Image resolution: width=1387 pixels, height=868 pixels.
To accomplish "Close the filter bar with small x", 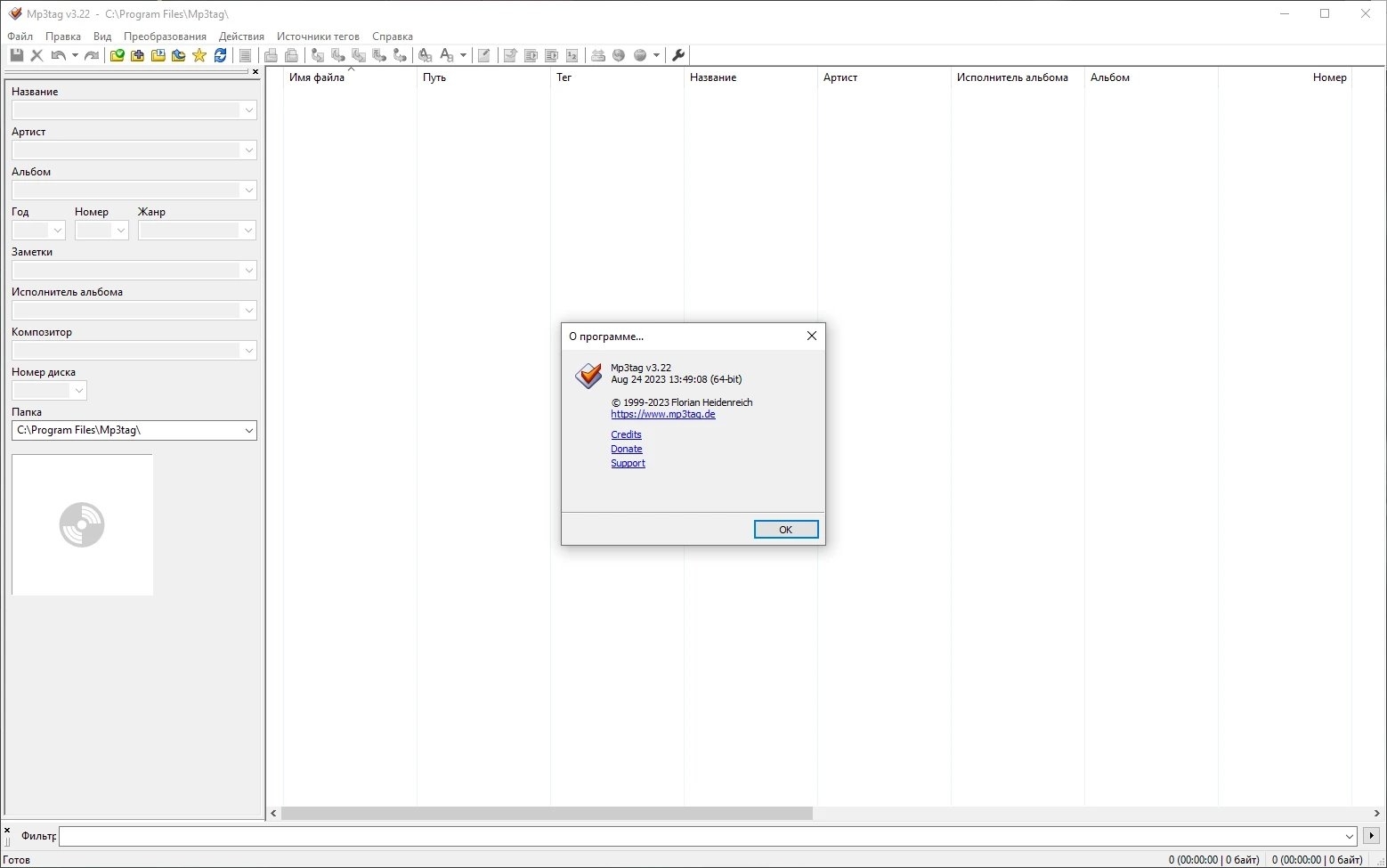I will (x=7, y=830).
